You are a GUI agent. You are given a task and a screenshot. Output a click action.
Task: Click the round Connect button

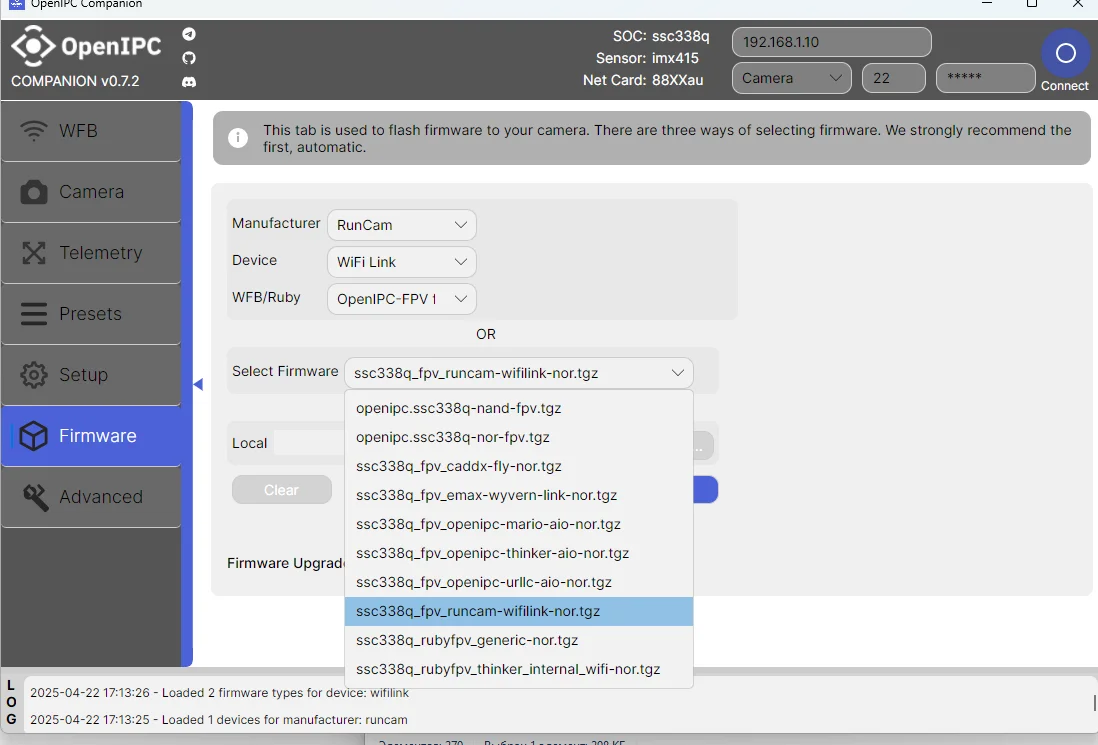[1065, 53]
